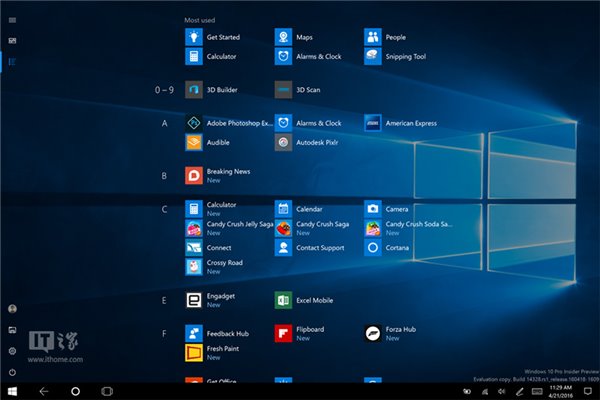This screenshot has height=400, width=600.
Task: Click the Power button in sidebar
Action: pyautogui.click(x=12, y=371)
